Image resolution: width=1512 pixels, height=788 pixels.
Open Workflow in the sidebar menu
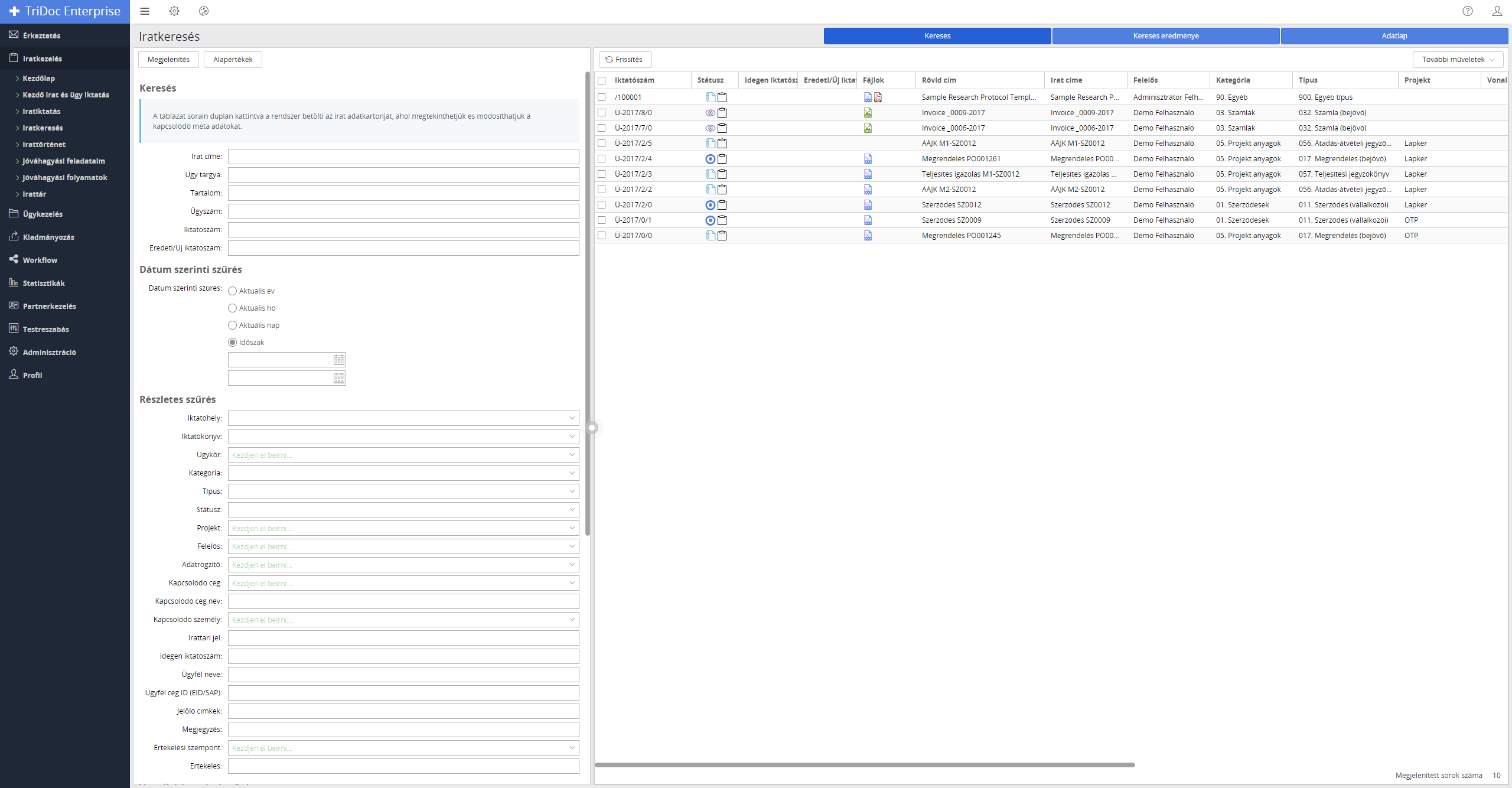pyautogui.click(x=40, y=260)
